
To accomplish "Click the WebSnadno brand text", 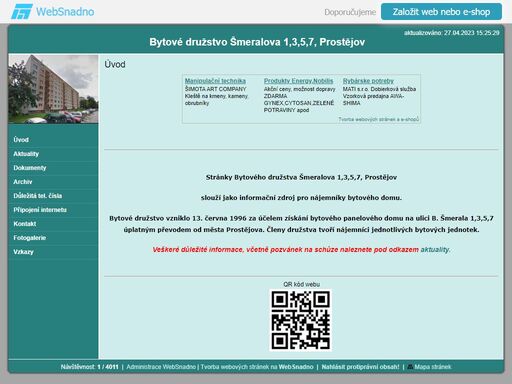I will pos(65,12).
